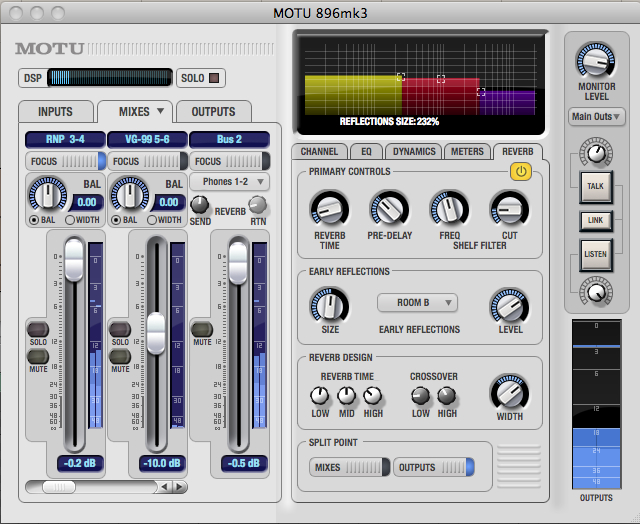The width and height of the screenshot is (640, 524).
Task: Open the Phones 1-2 output dropdown
Action: point(229,182)
